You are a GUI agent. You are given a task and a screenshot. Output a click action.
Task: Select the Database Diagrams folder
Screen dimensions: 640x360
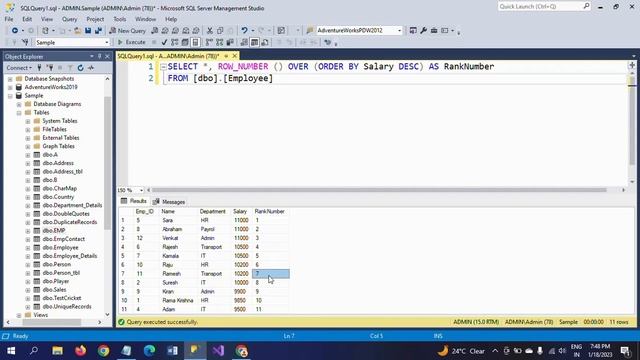[x=57, y=104]
